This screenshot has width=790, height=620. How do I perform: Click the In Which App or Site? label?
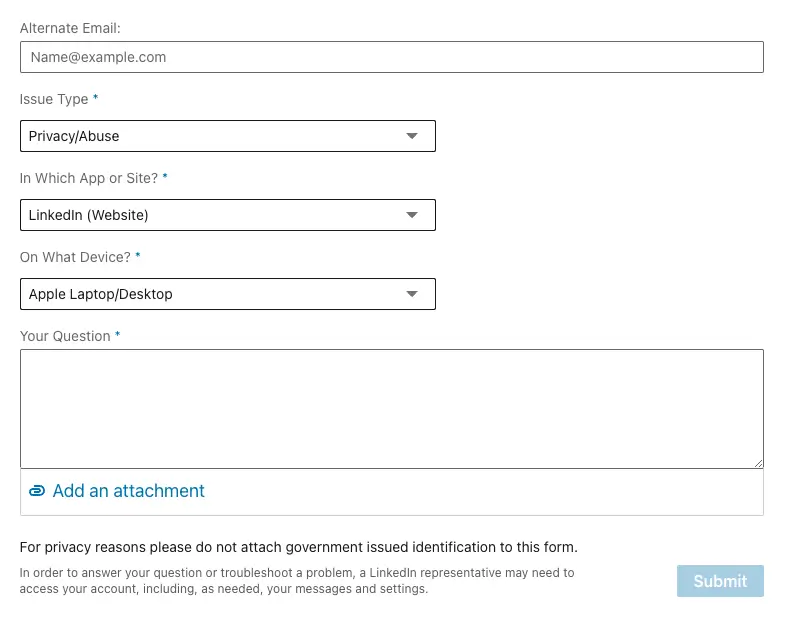[x=89, y=178]
